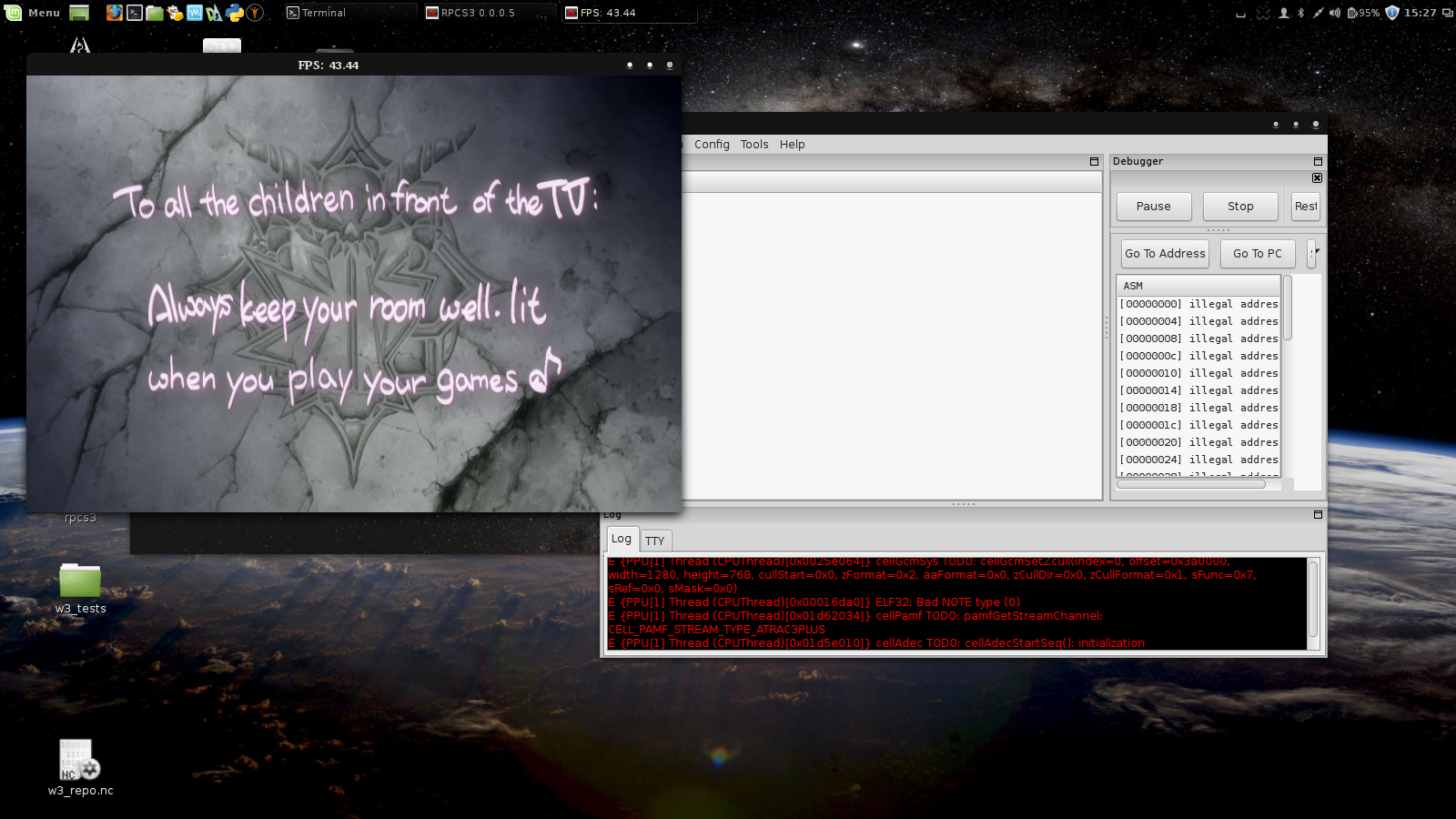
Task: Float the Debugger panel
Action: click(1317, 162)
